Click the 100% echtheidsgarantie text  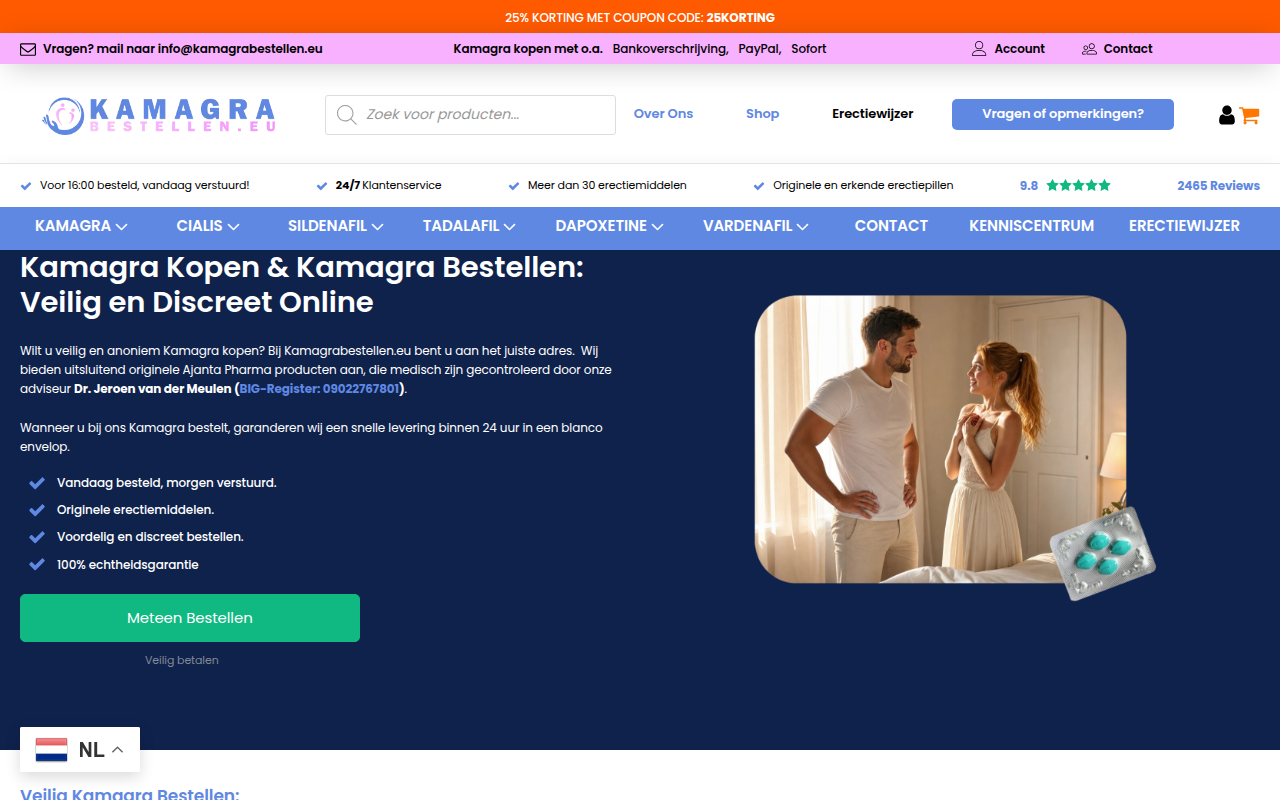[x=128, y=565]
